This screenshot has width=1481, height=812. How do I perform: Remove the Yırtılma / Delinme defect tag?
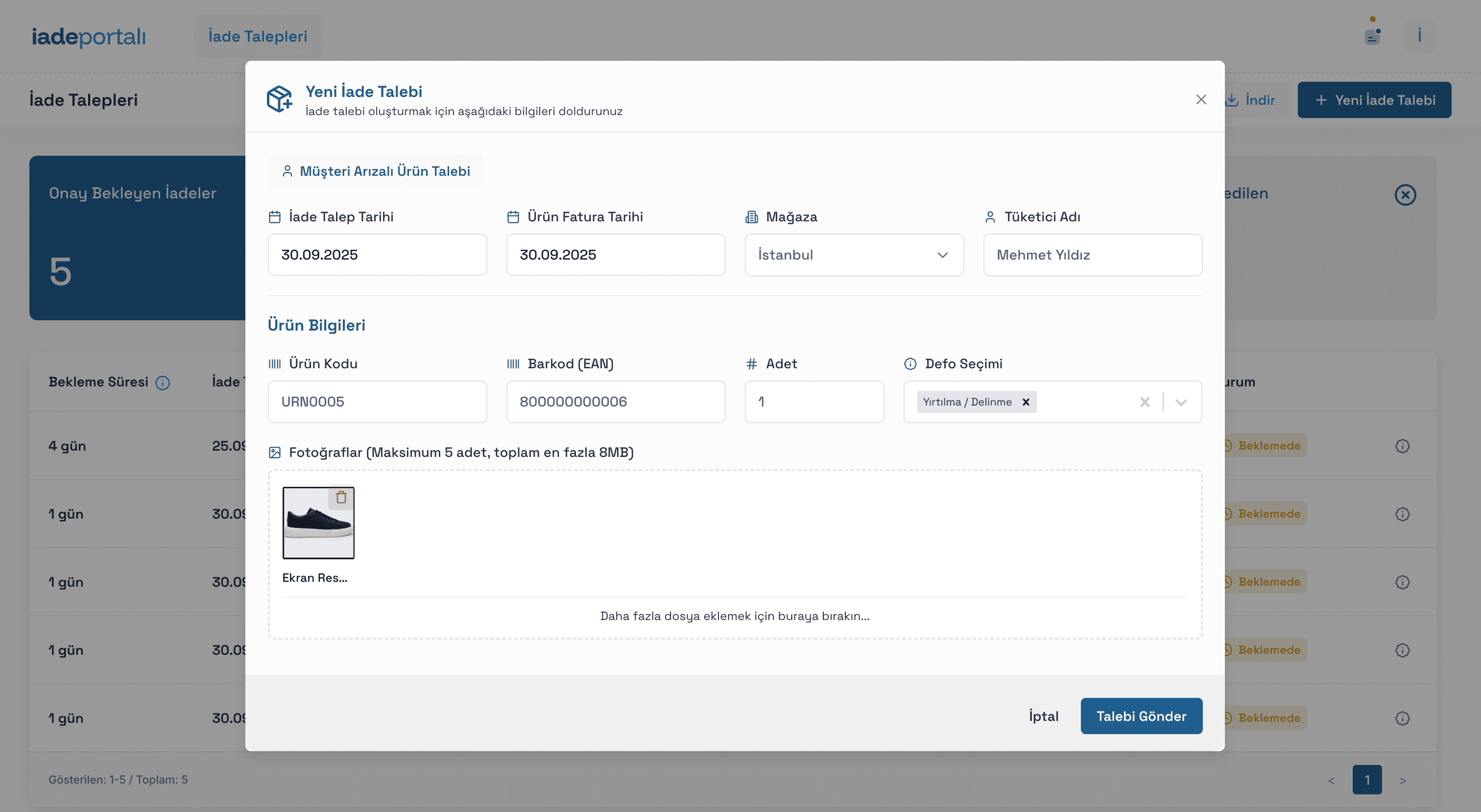coord(1026,402)
